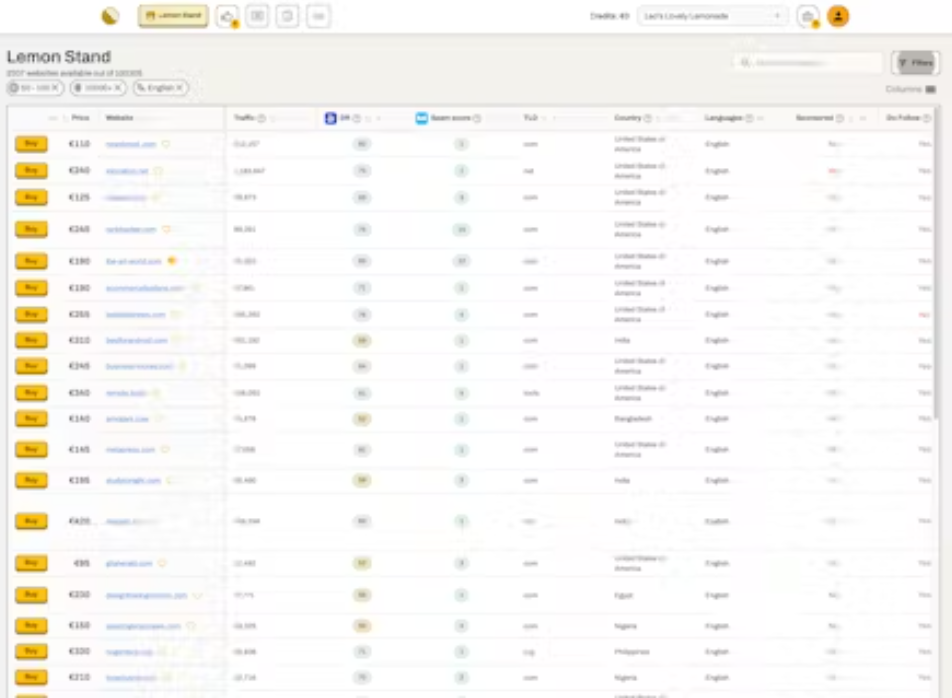Screen dimensions: 952x698
Task: Click Buy for the €140 website
Action: pos(32,419)
